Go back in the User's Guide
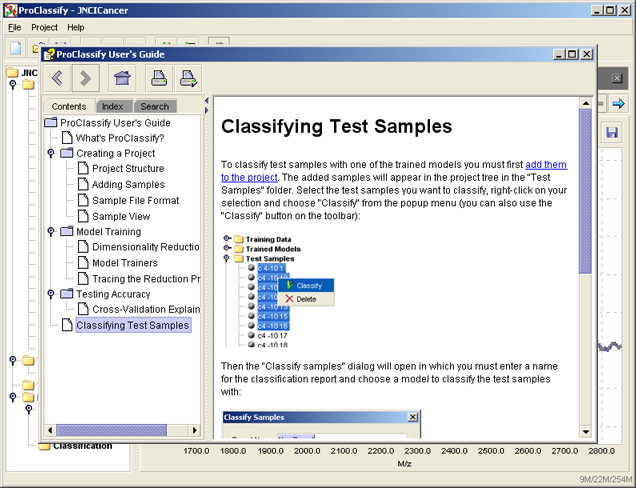Image resolution: width=636 pixels, height=488 pixels. coord(57,78)
